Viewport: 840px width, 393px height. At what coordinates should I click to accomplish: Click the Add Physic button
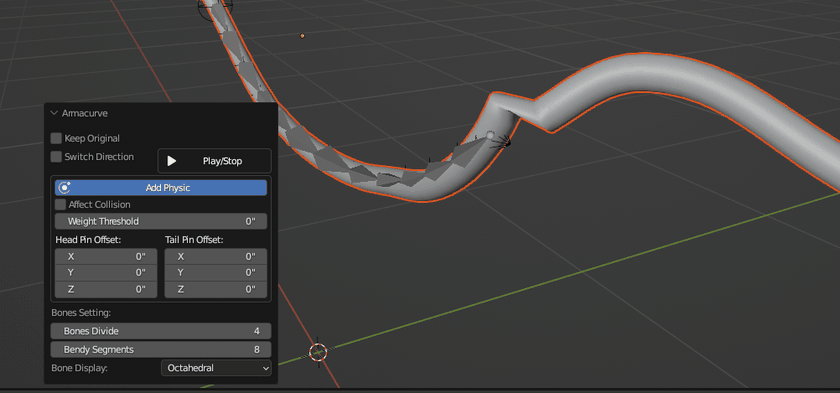161,188
